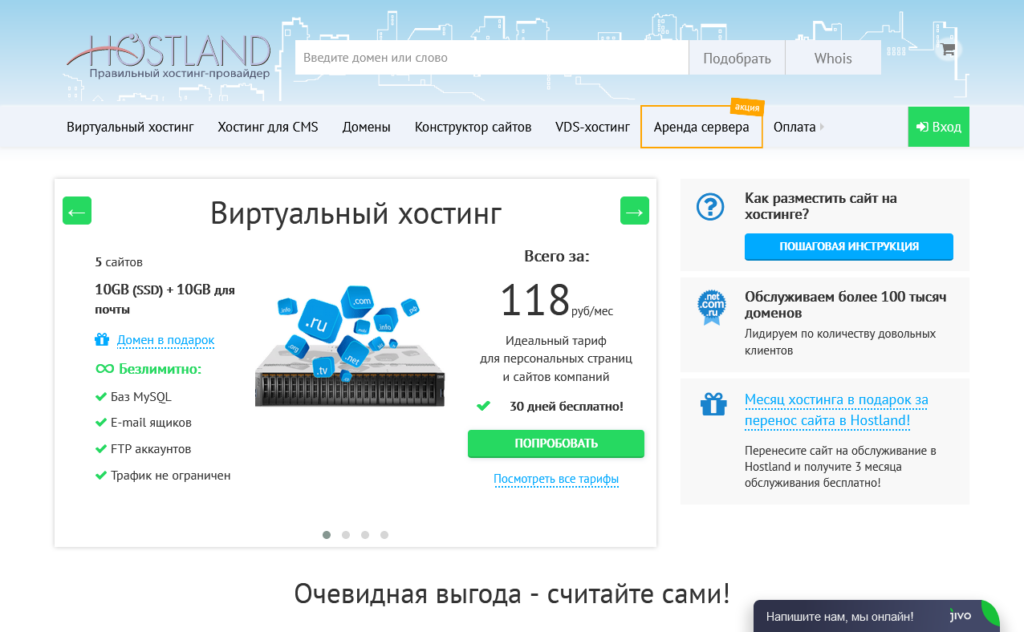Click the Whois button

click(x=833, y=58)
